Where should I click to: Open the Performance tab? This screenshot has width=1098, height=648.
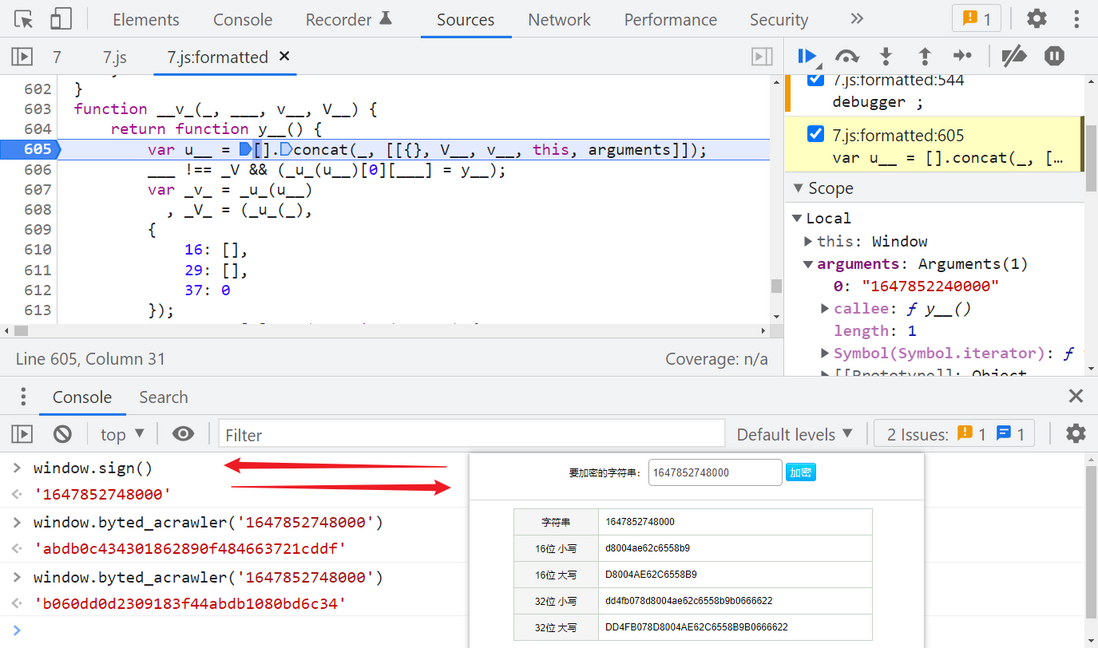coord(670,20)
